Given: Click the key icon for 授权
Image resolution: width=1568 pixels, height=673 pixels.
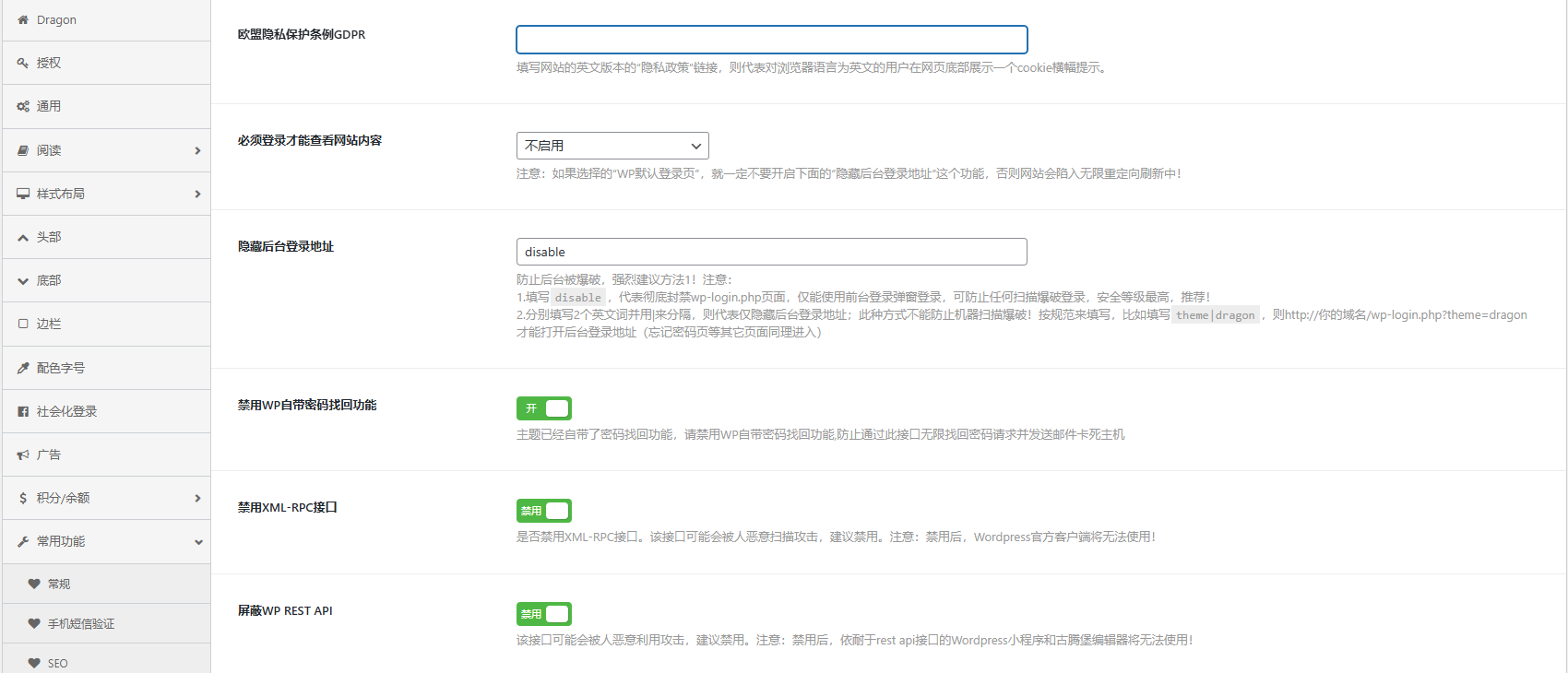Looking at the screenshot, I should point(23,63).
